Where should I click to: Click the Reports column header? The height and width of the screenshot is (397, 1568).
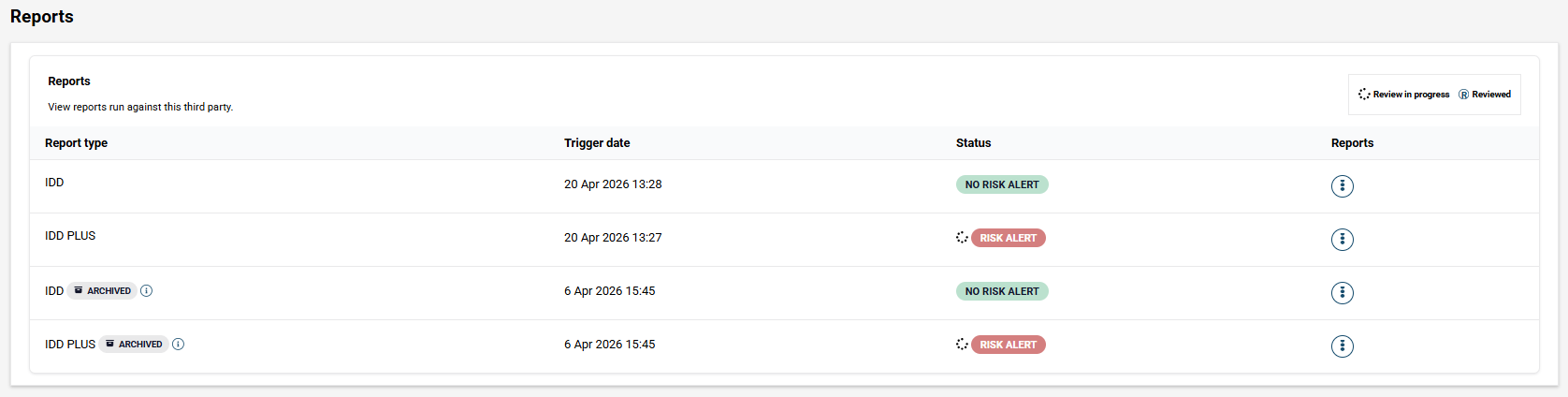pos(1352,142)
